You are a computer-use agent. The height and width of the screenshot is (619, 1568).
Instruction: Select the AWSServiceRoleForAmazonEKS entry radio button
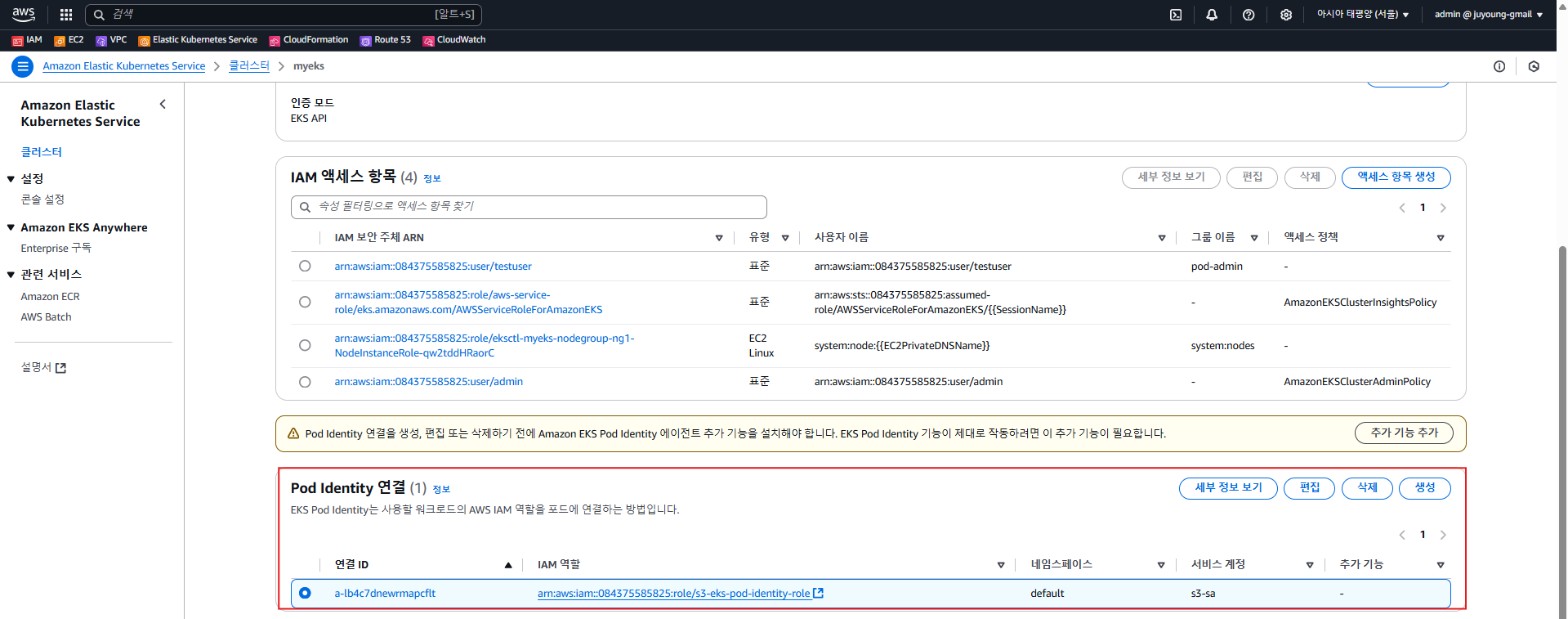[x=305, y=302]
